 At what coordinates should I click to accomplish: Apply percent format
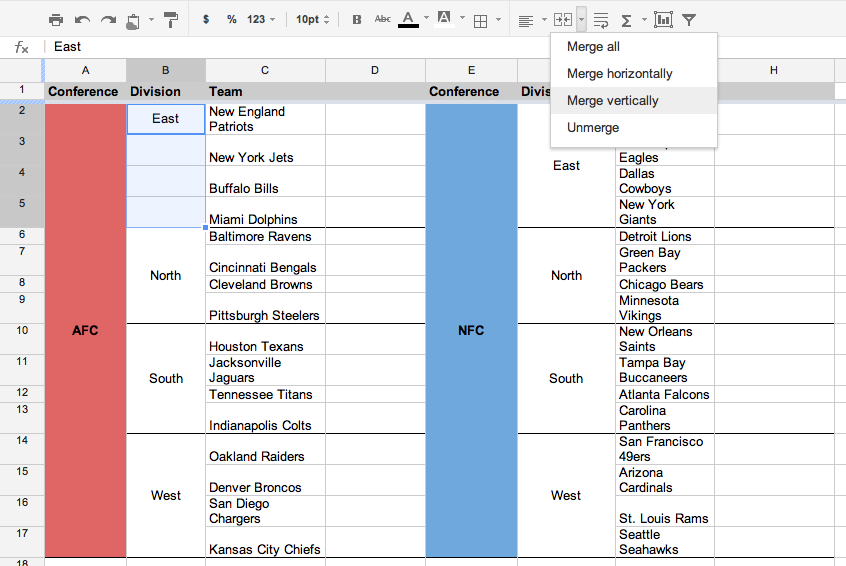[231, 19]
